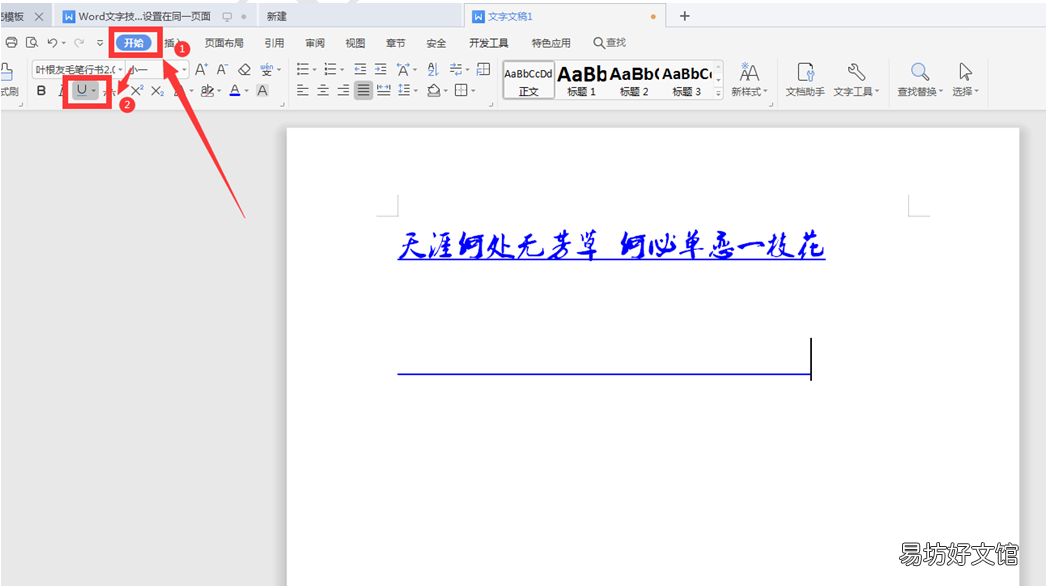This screenshot has width=1046, height=586.
Task: Click the Chinese text layout icon
Action: tap(403, 69)
